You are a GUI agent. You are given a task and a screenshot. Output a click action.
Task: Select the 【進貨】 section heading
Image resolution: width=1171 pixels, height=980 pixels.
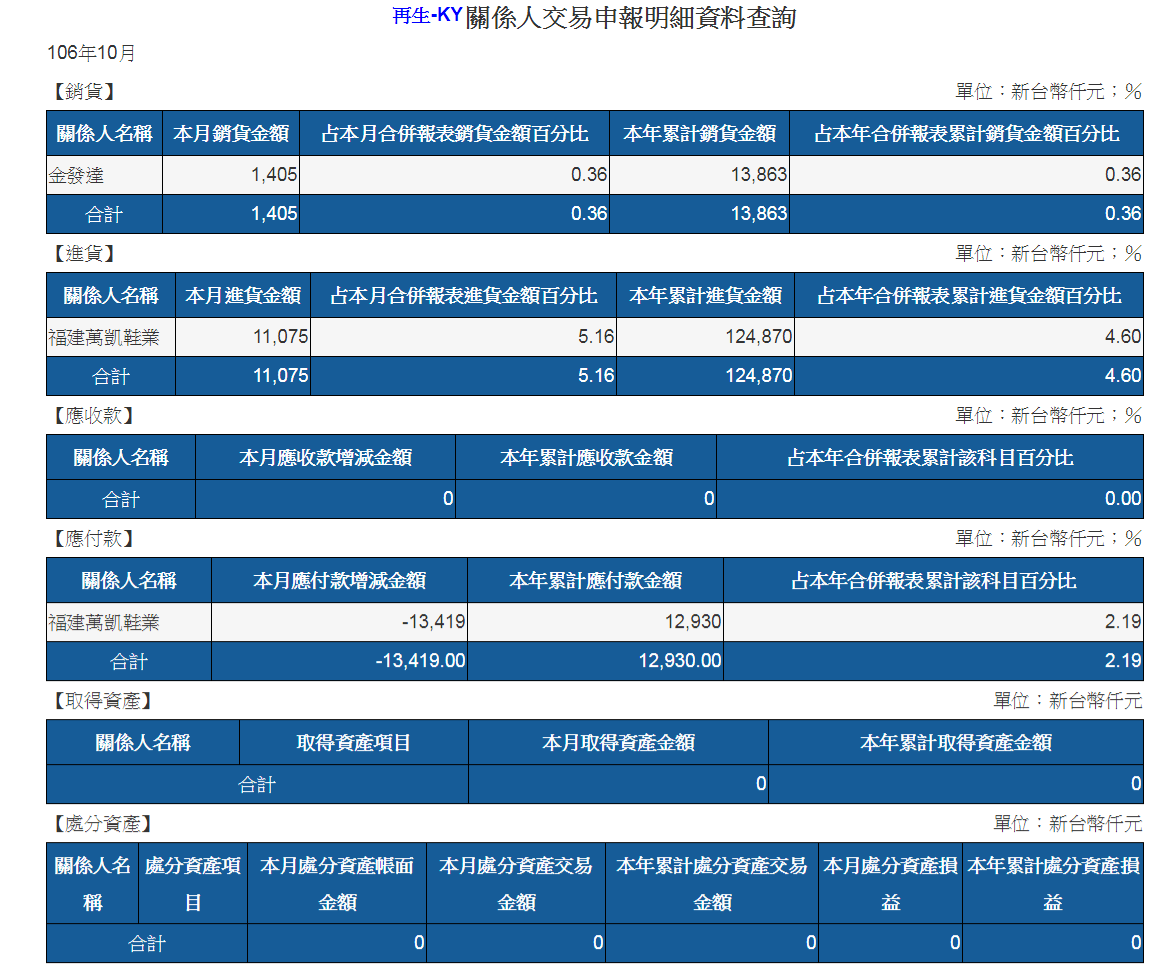click(84, 254)
